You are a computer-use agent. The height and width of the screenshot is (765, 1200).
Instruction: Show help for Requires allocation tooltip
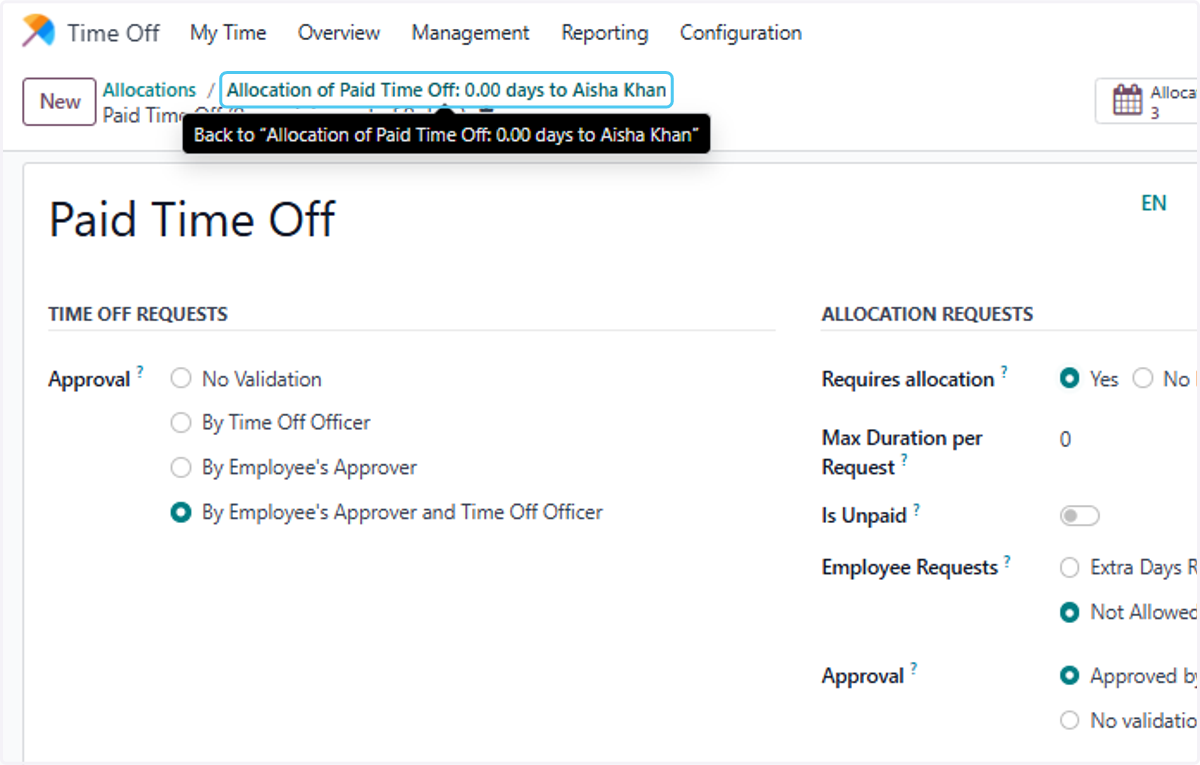[x=1004, y=372]
